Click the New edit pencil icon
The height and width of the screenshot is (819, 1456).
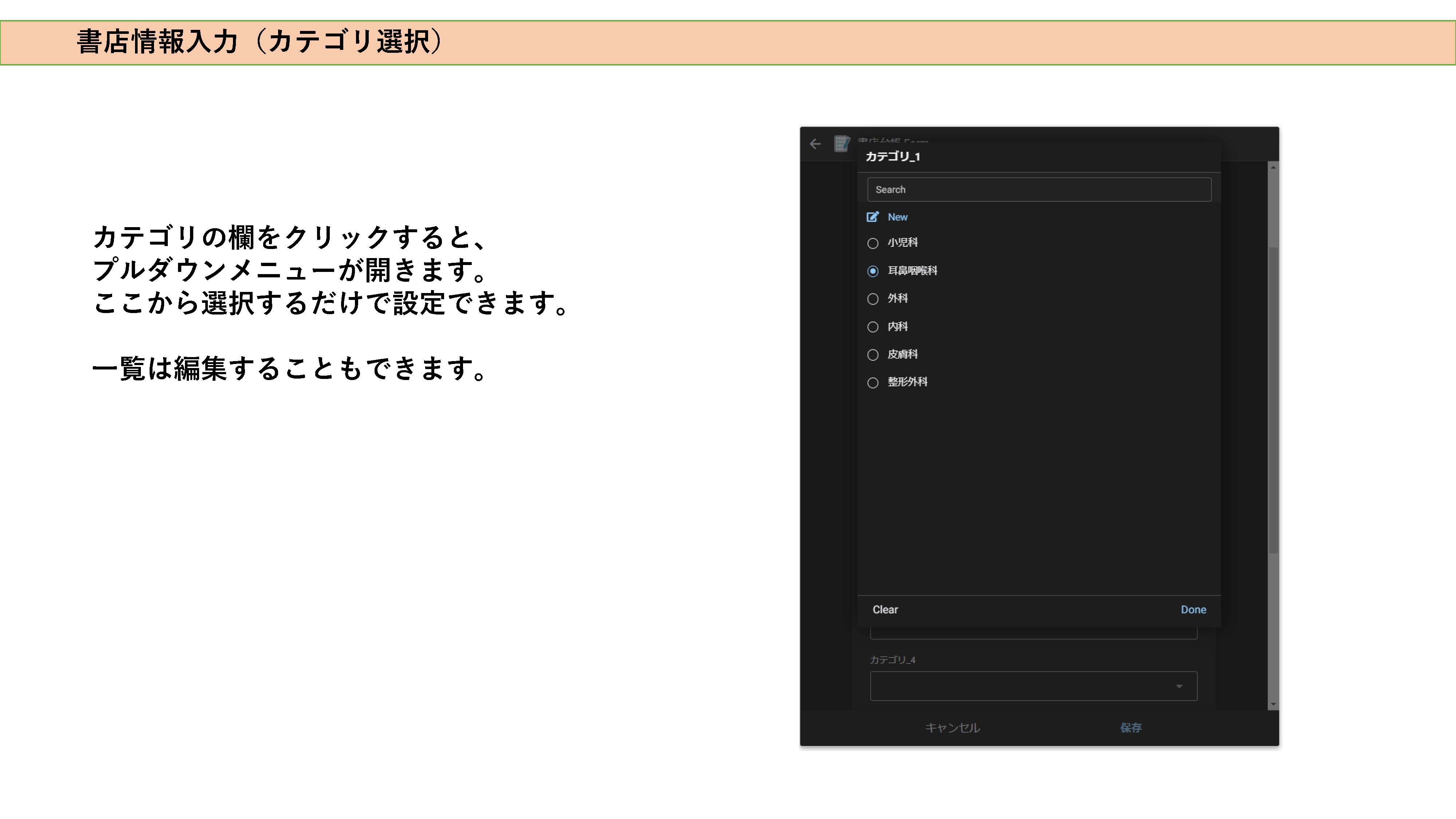coord(873,217)
